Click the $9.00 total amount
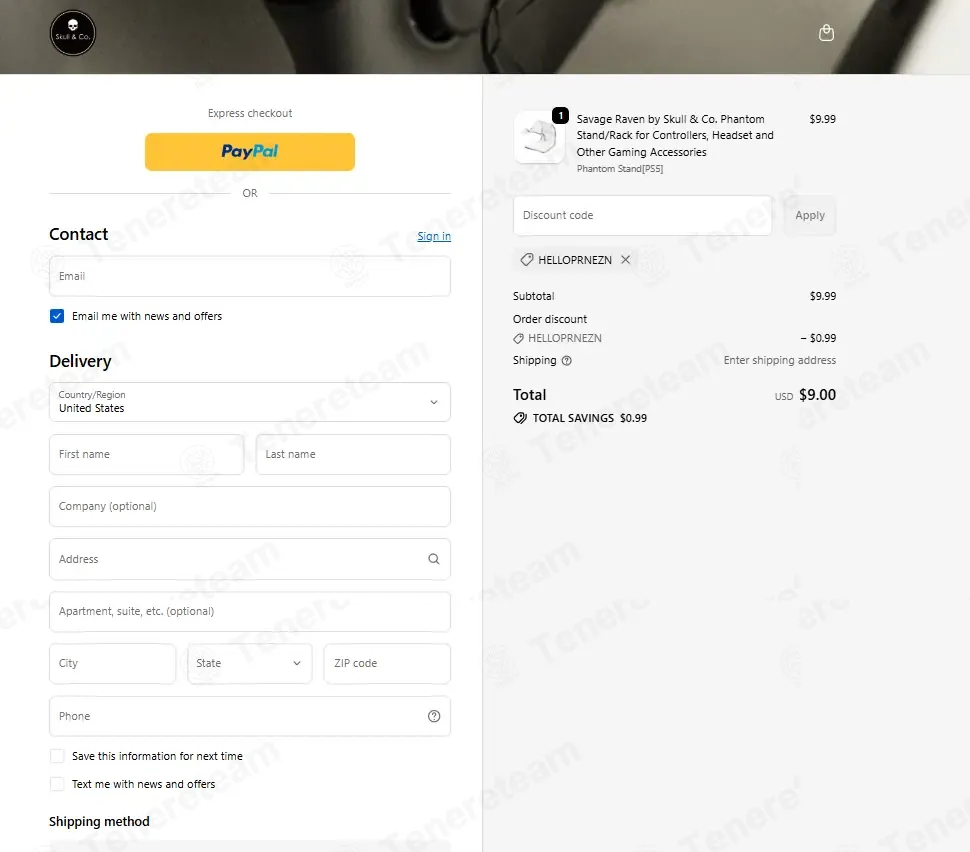This screenshot has width=970, height=852. point(817,395)
